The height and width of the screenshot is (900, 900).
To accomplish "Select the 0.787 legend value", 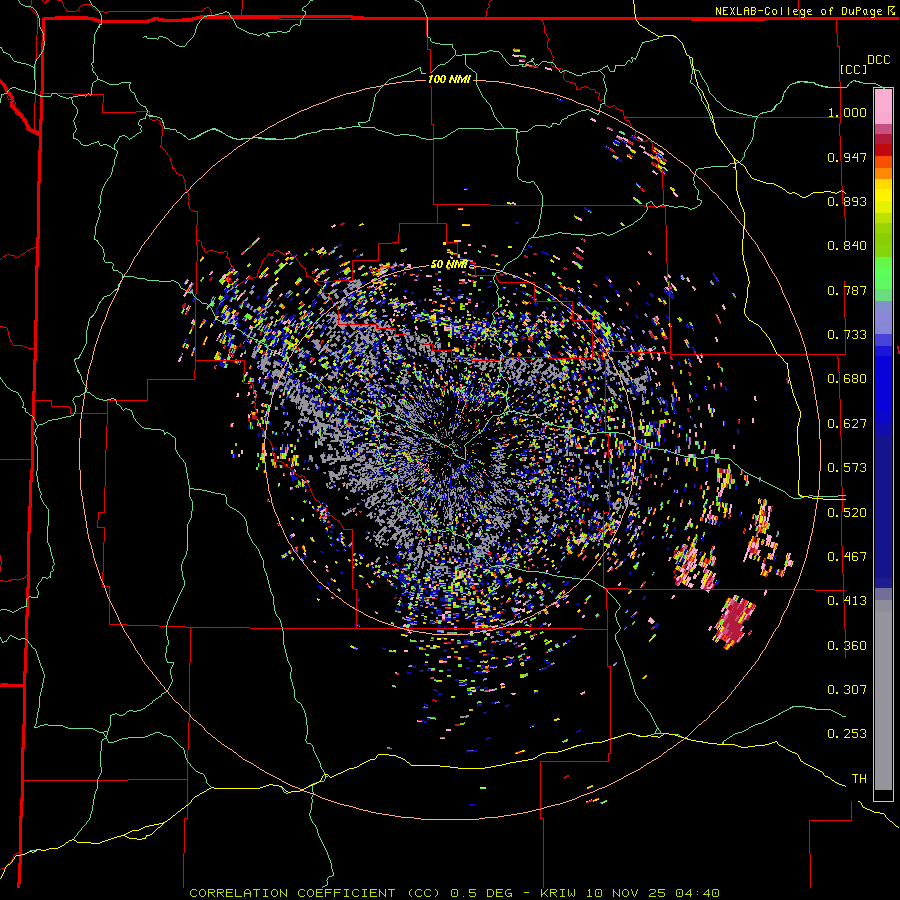I will [847, 290].
